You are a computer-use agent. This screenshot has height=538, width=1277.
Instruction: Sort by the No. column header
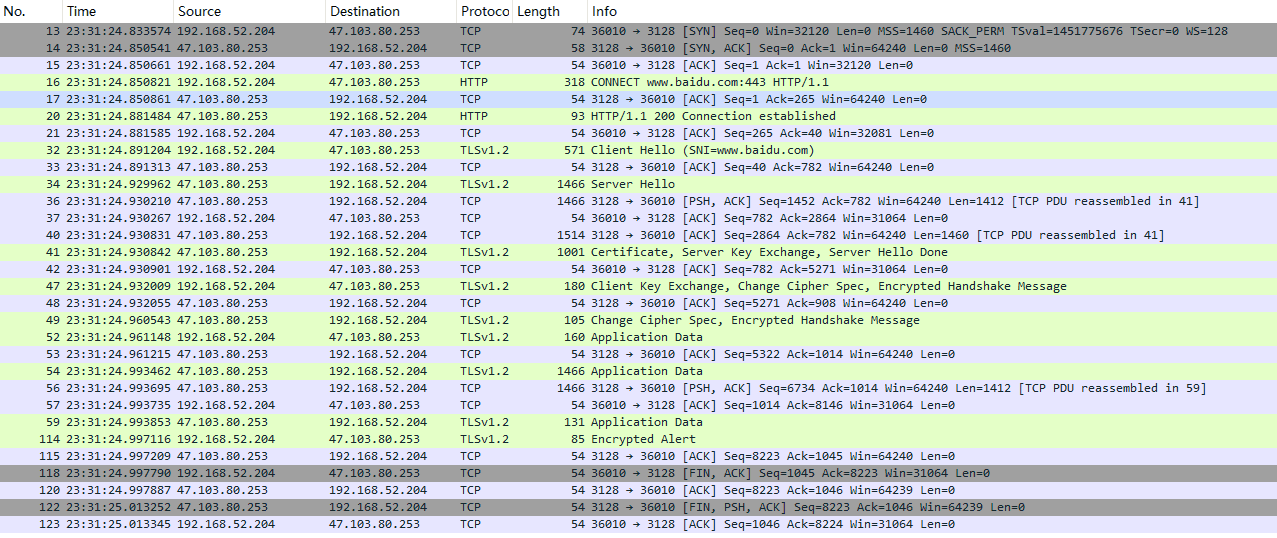30,11
